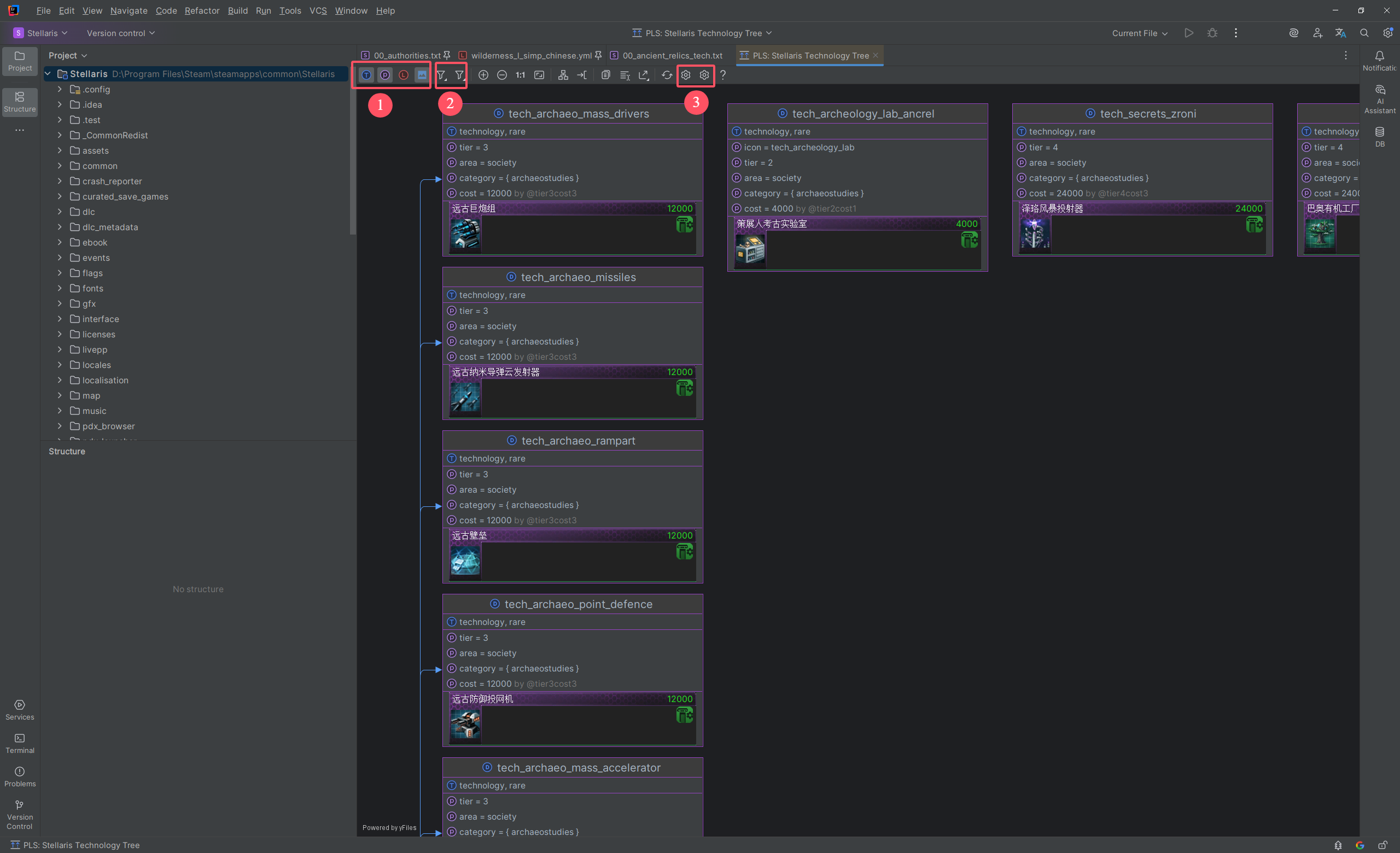Click the translation icon in the title bar
Image resolution: width=1400 pixels, height=853 pixels.
1340,33
